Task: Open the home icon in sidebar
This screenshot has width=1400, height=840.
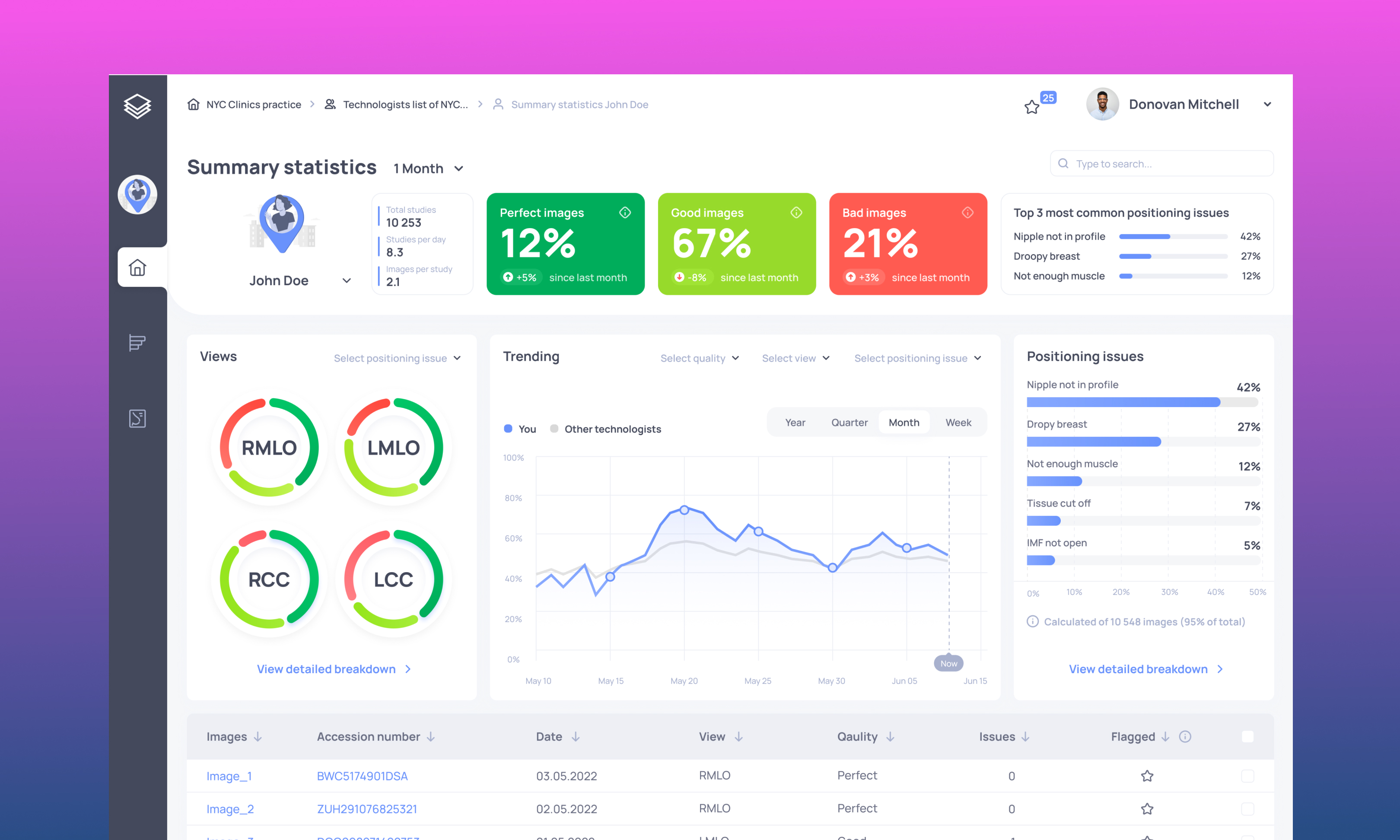Action: click(x=137, y=268)
